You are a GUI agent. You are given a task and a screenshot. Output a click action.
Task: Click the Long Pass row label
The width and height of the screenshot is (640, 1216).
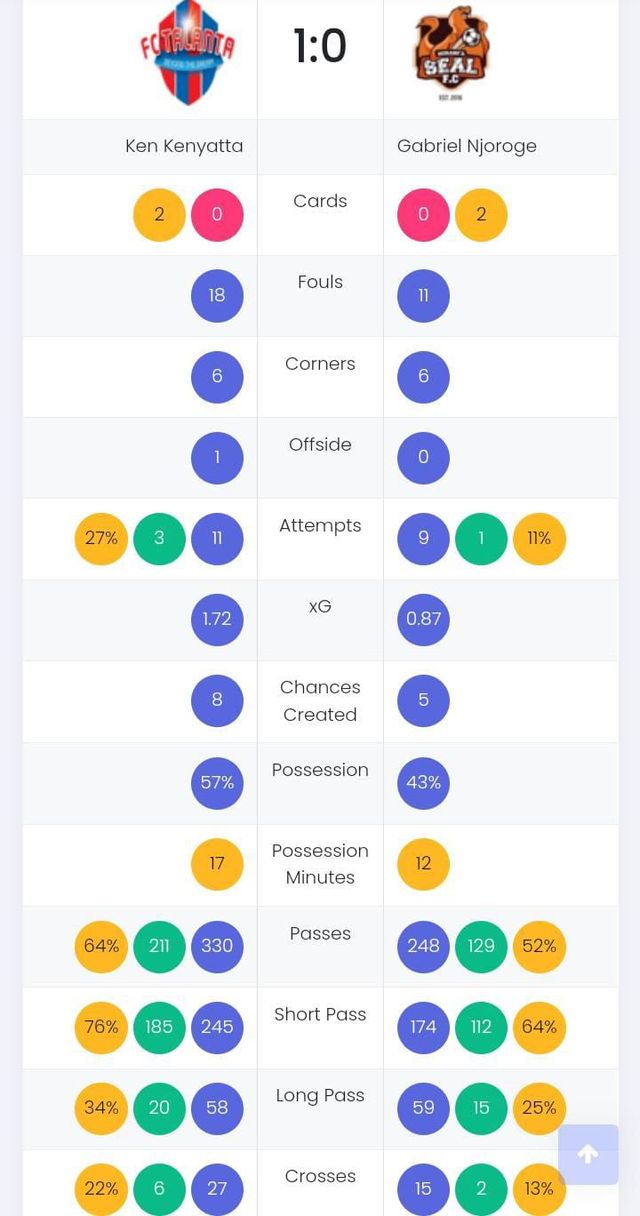(x=320, y=1095)
